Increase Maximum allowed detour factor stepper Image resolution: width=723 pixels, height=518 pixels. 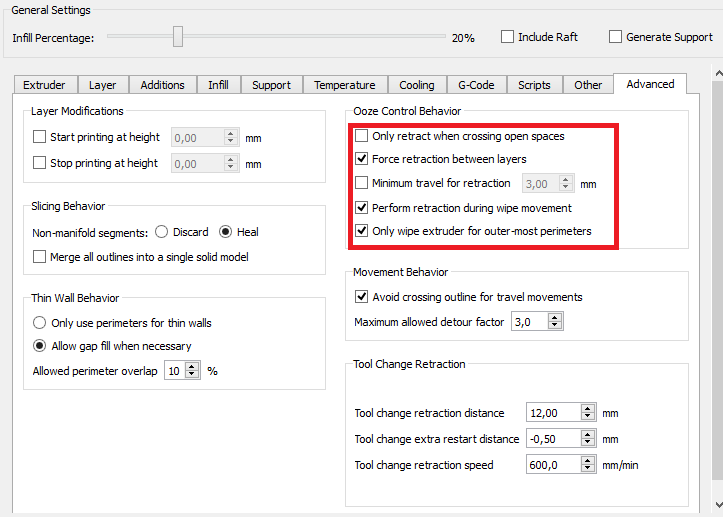(555, 317)
